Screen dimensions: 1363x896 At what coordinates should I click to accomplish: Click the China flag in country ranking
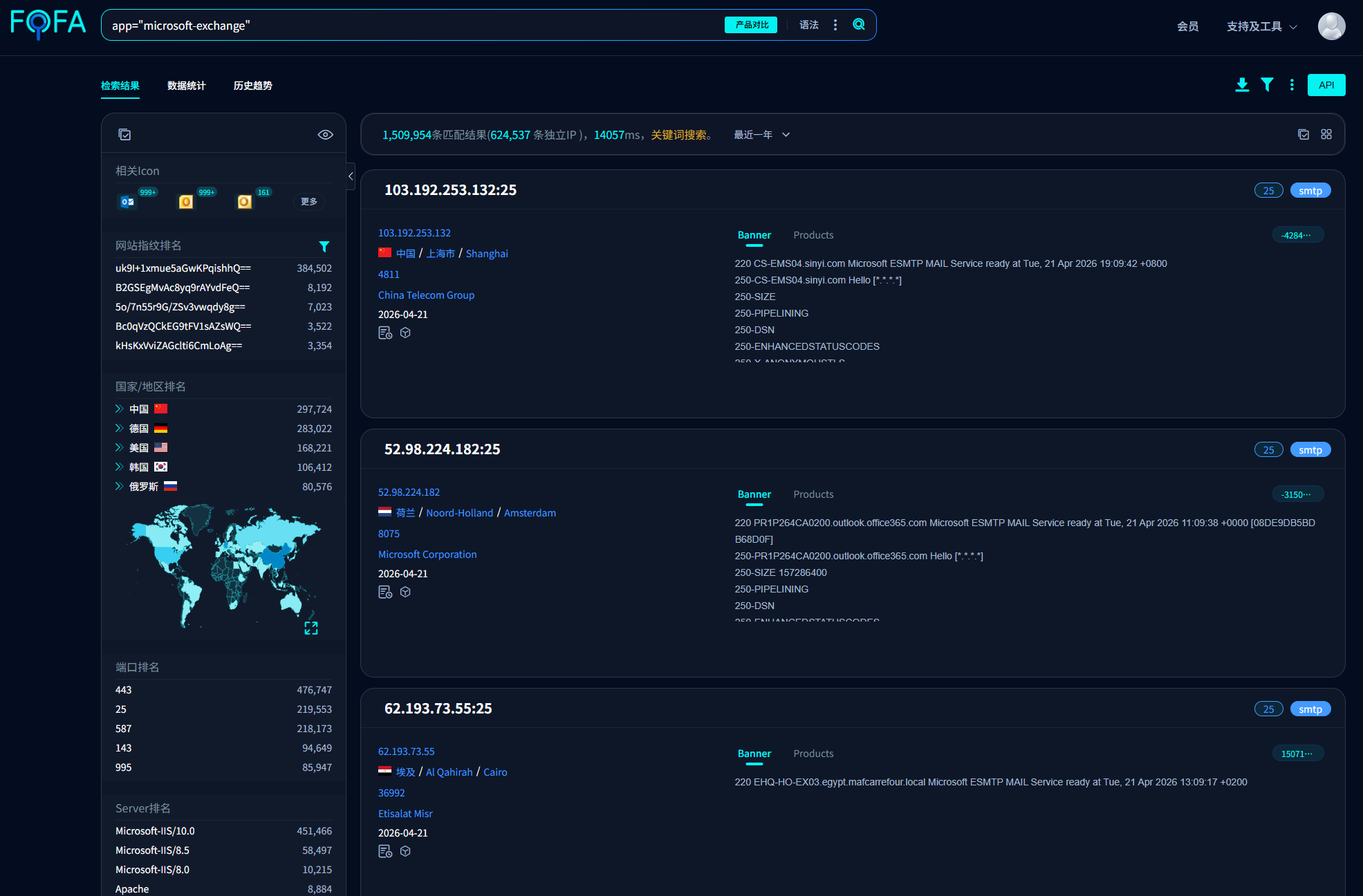click(x=160, y=409)
